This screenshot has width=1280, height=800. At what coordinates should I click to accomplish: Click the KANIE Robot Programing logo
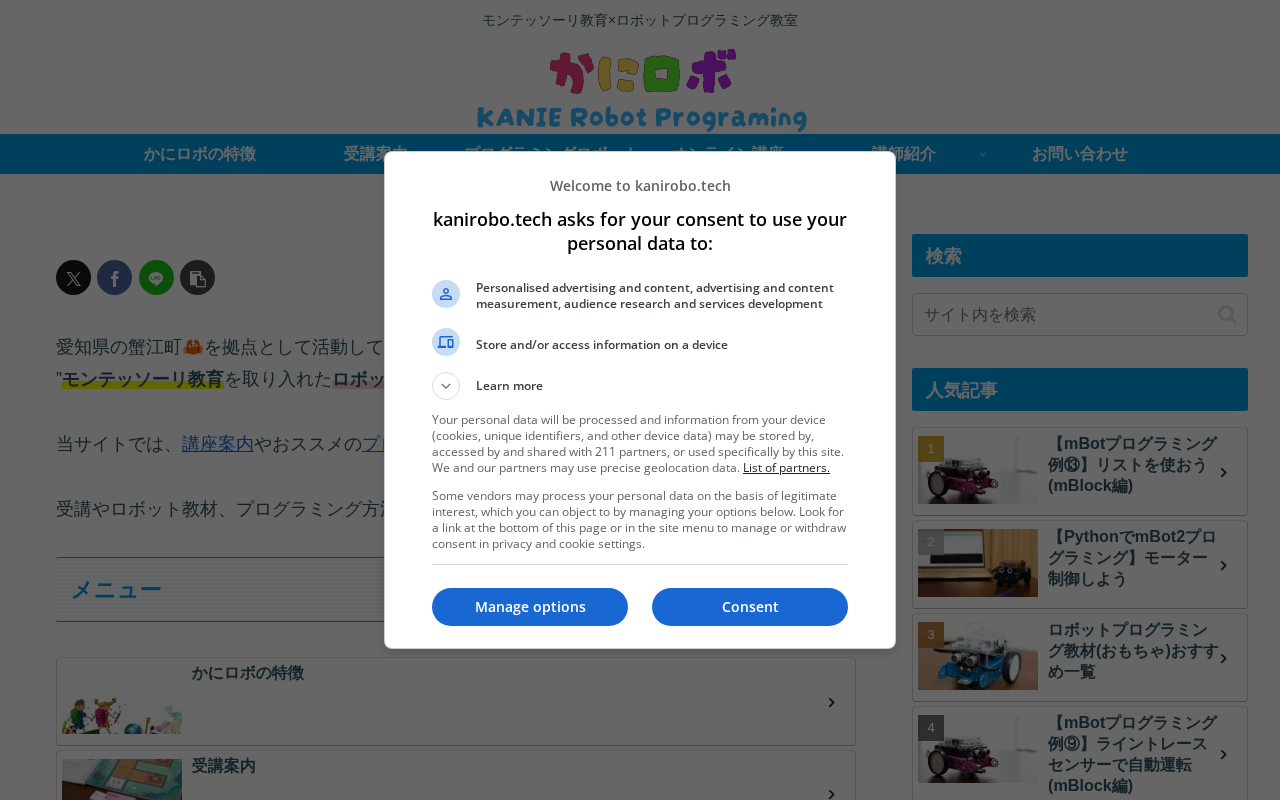coord(641,90)
